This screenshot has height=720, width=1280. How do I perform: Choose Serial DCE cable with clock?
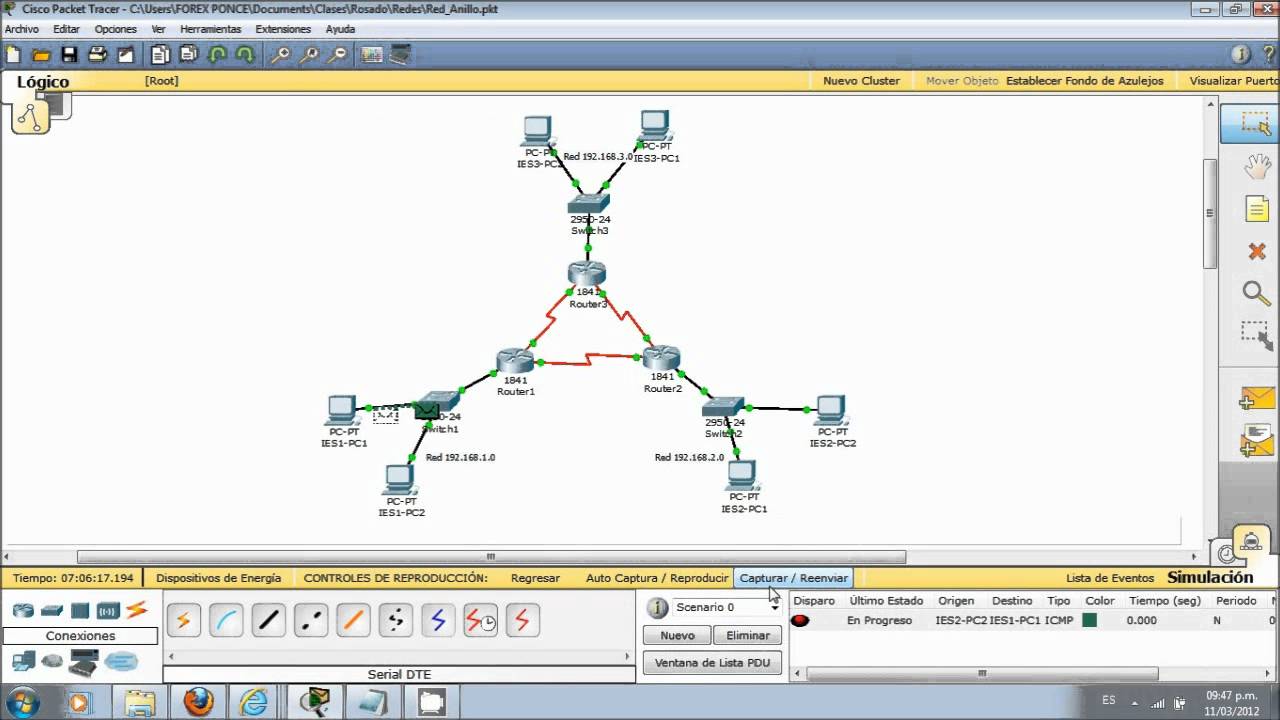coord(481,621)
